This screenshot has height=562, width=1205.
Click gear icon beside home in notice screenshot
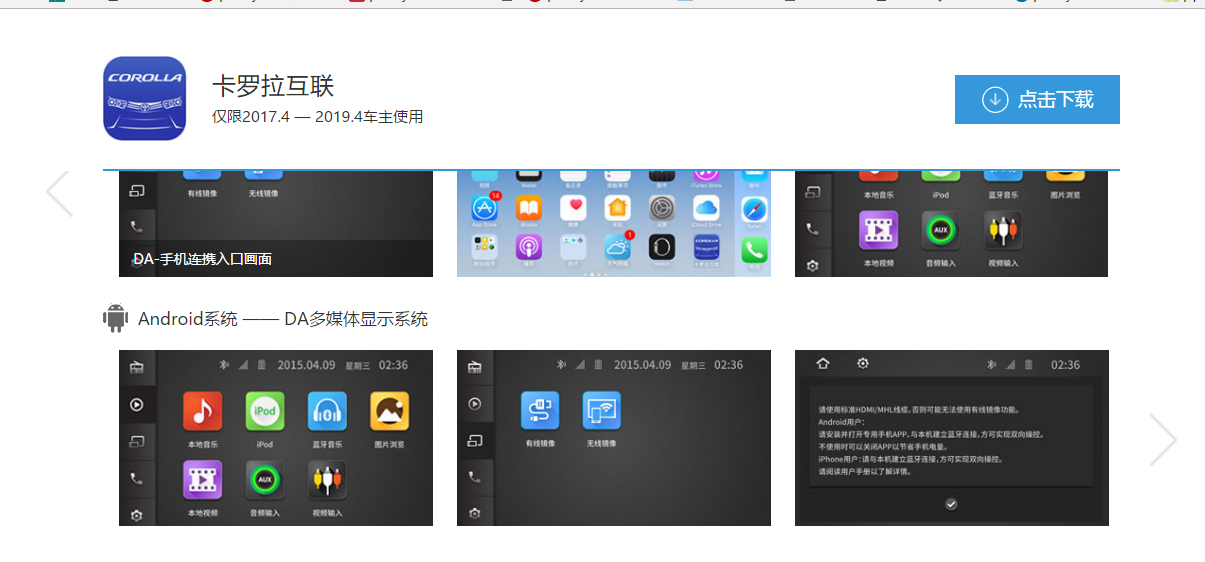pos(863,363)
